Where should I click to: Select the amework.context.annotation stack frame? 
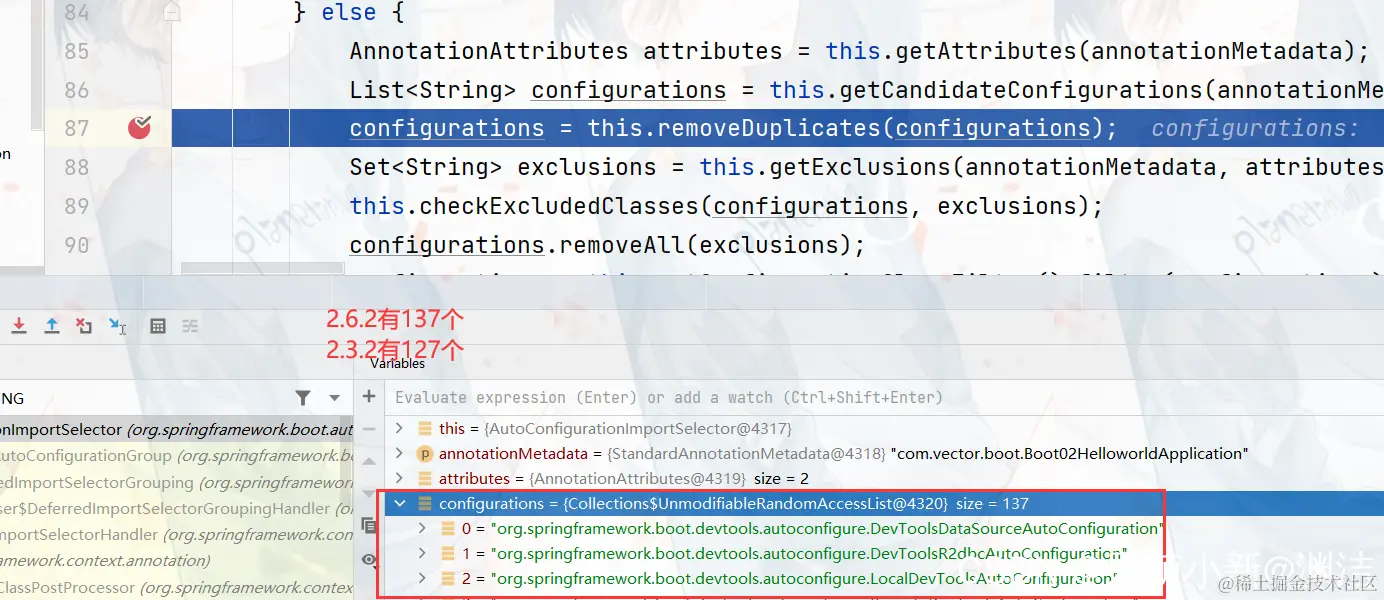coord(177,560)
